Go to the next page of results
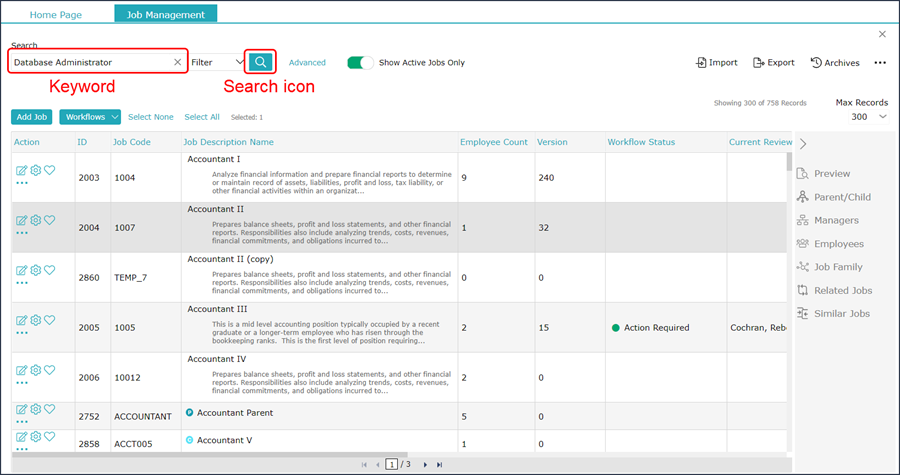The height and width of the screenshot is (476, 900). [425, 465]
